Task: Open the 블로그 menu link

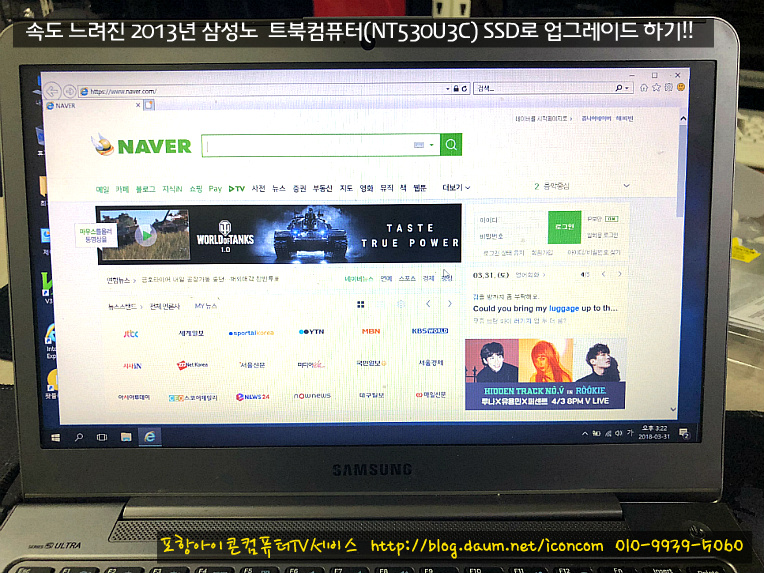Action: point(145,189)
